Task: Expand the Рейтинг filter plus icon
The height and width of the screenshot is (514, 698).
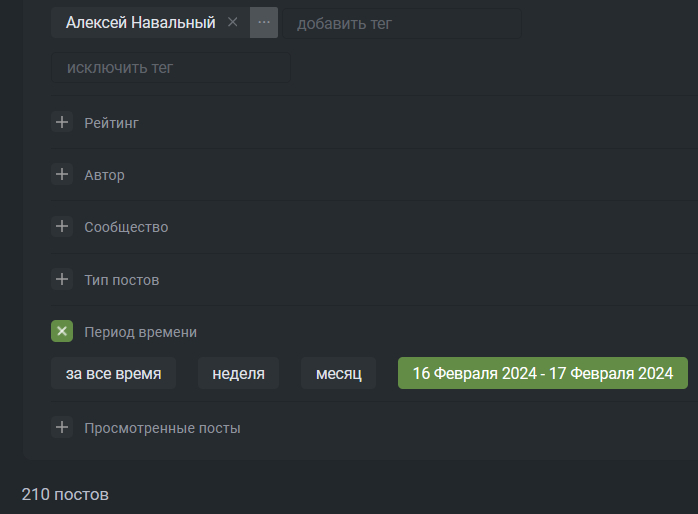Action: pos(62,122)
